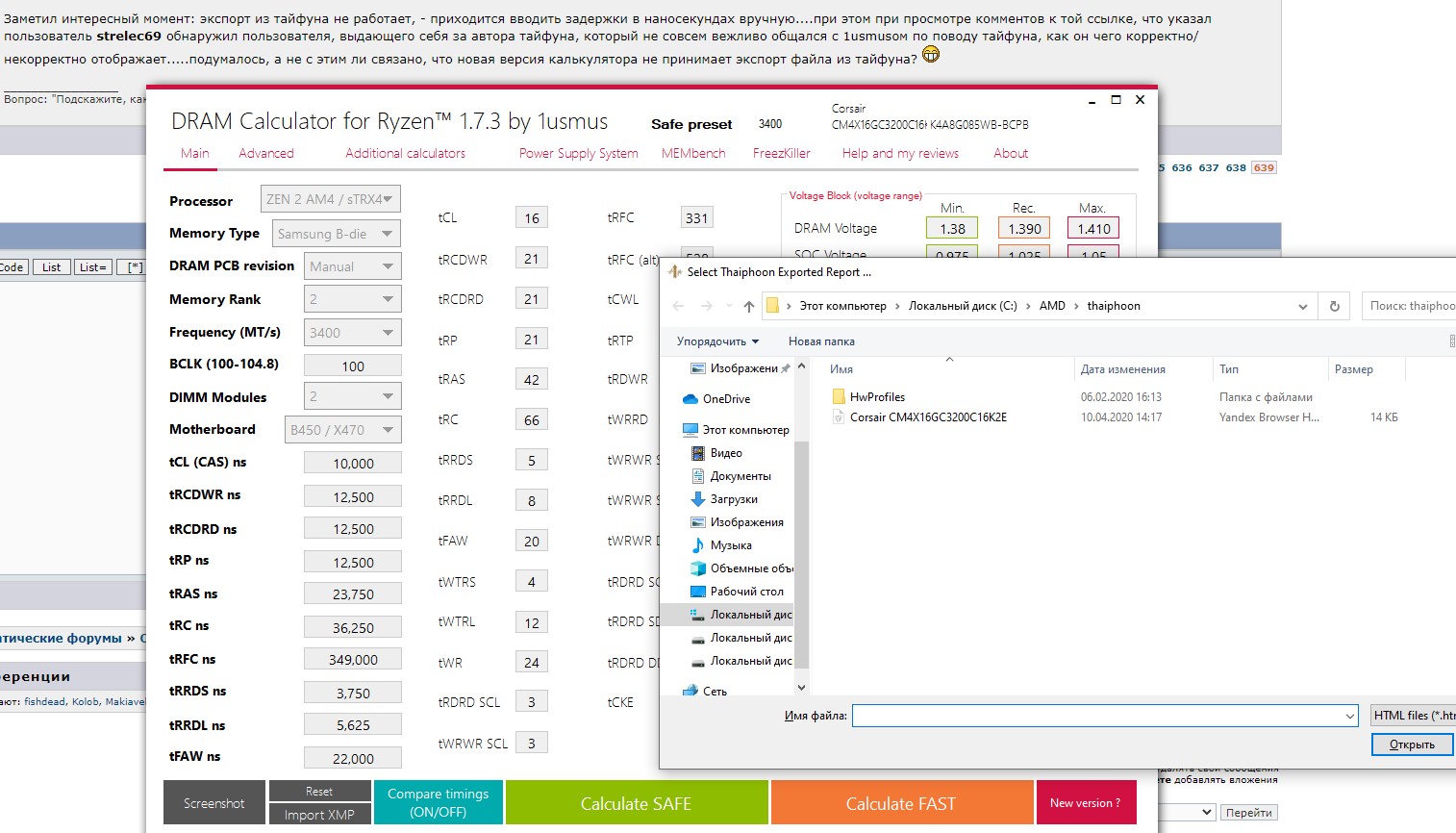Refresh the thaiphoon folder listing
This screenshot has height=833, width=1456.
[x=1334, y=306]
